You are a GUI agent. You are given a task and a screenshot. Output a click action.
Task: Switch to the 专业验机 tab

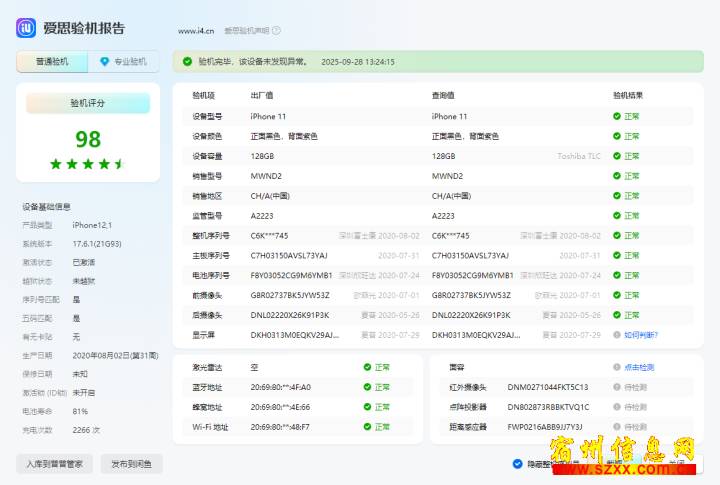pos(124,62)
